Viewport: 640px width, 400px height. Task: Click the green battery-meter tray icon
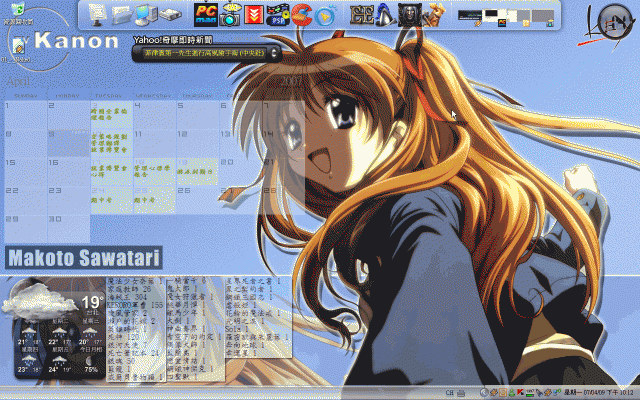point(530,393)
